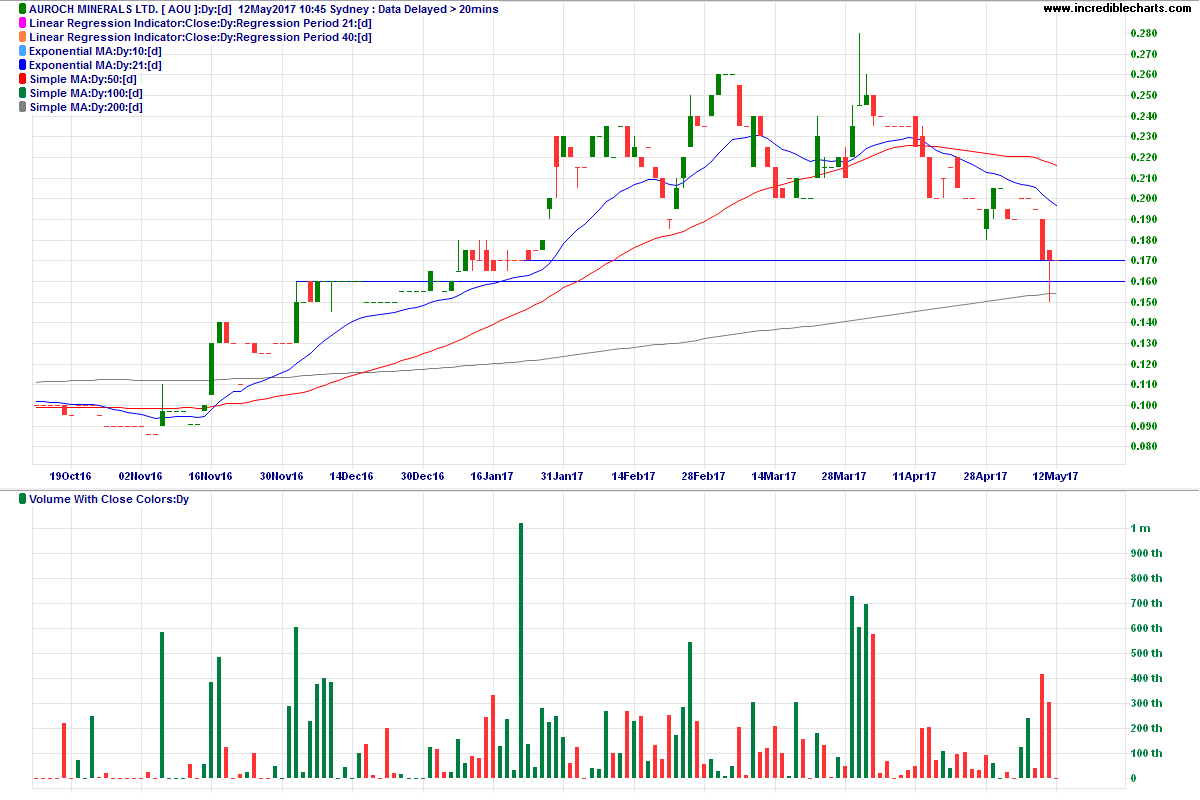
Task: Click the 28Apr17 date label
Action: point(984,476)
